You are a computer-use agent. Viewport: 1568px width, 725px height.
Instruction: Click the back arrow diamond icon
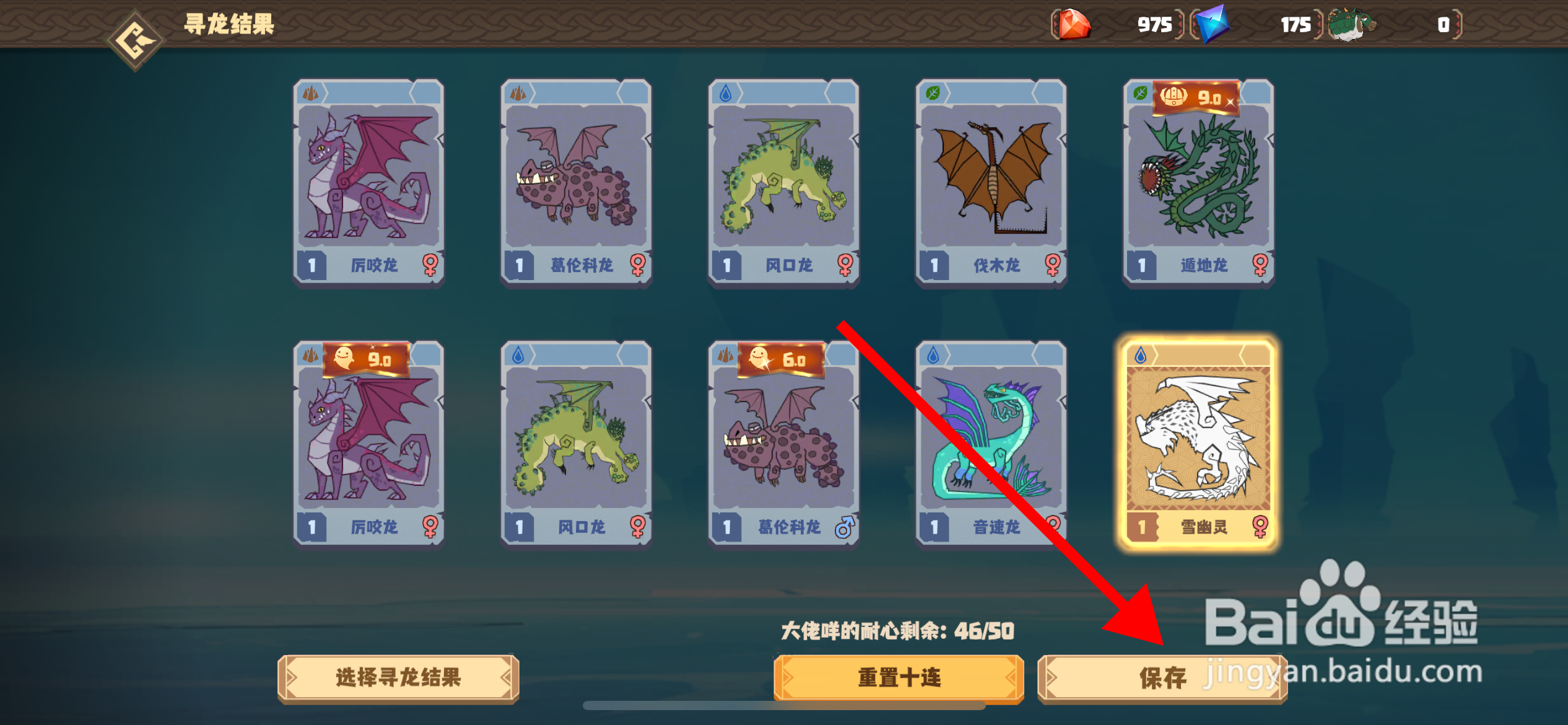pyautogui.click(x=135, y=41)
